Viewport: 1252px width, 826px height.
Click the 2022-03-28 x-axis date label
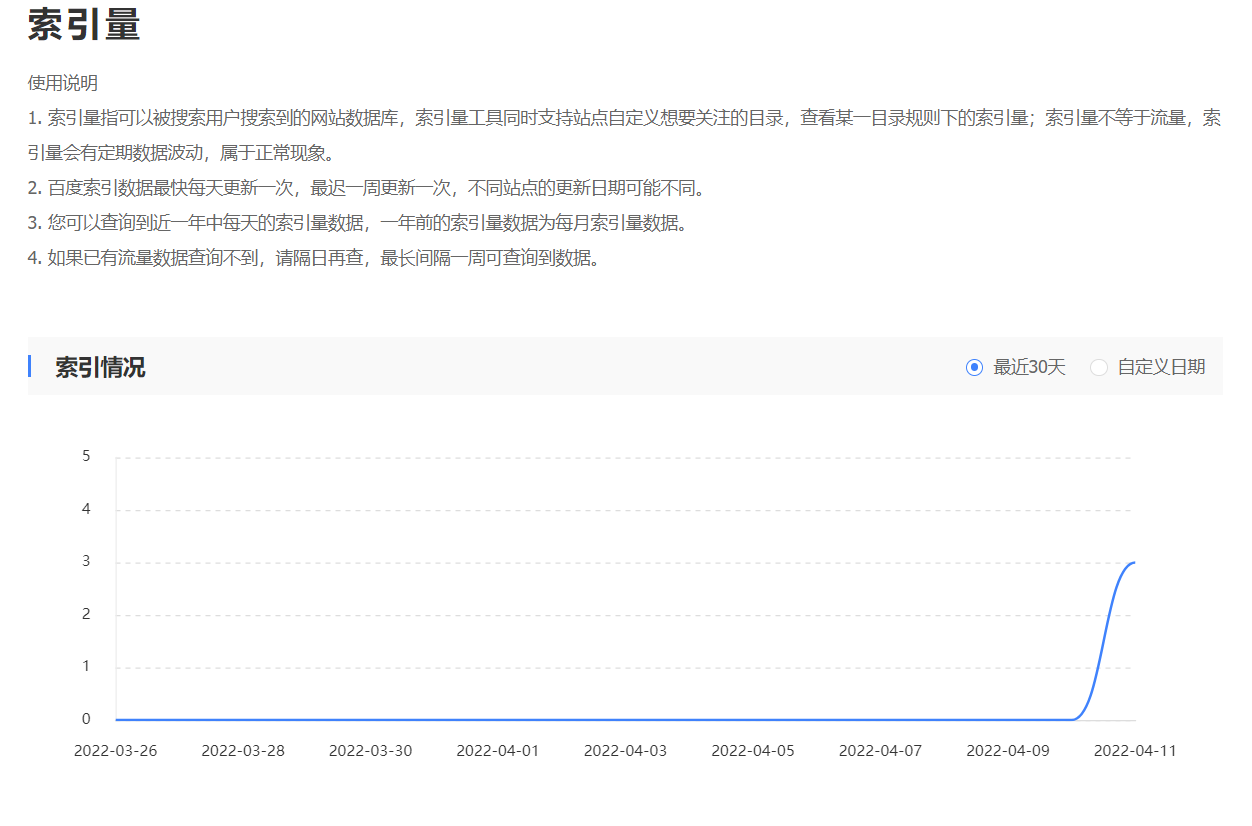pyautogui.click(x=243, y=751)
